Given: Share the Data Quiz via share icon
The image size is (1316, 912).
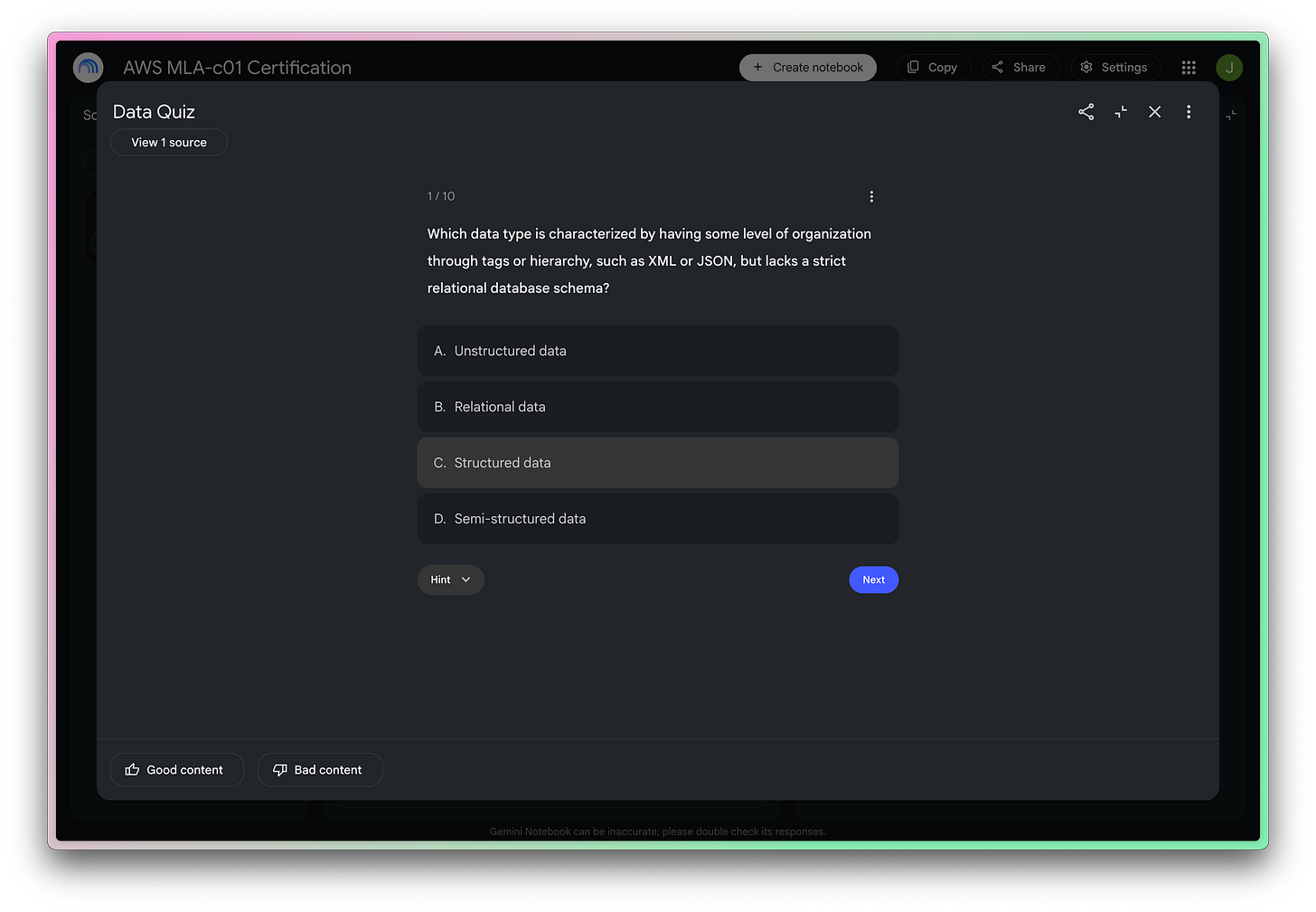Looking at the screenshot, I should coord(1086,112).
